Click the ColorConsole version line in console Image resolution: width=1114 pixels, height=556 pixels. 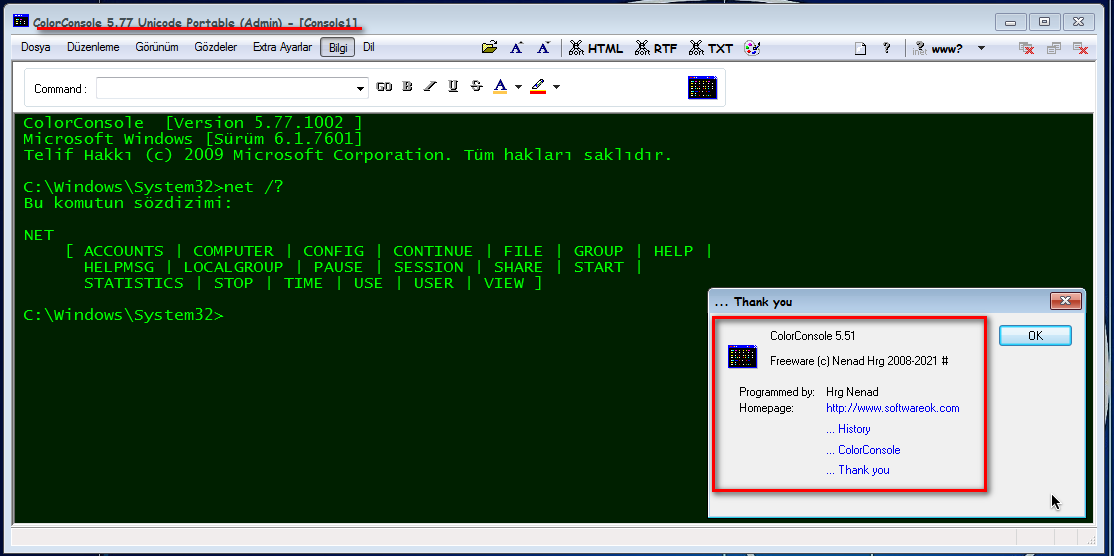(193, 123)
